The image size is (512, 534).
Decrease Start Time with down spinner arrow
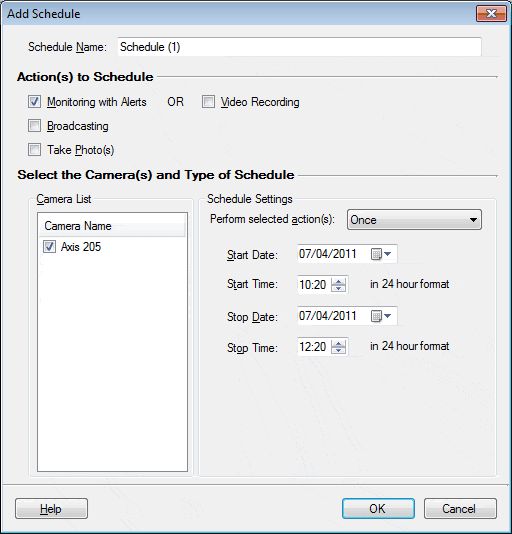(338, 288)
